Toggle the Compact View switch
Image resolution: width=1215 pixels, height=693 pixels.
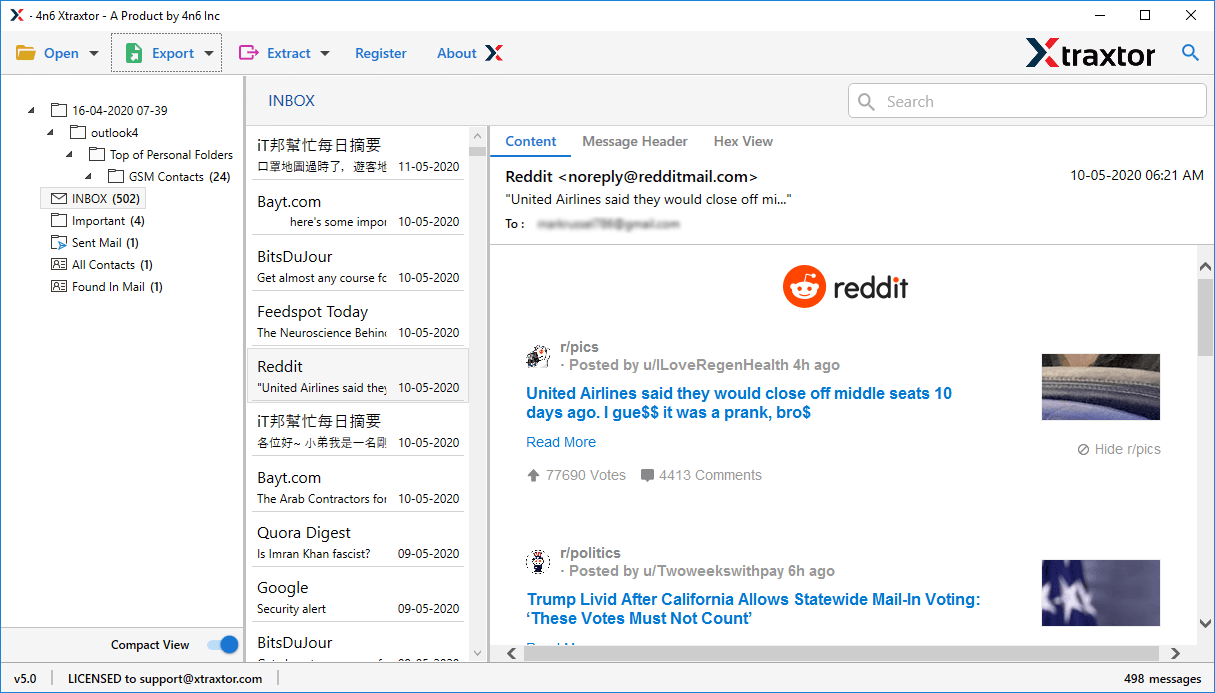[x=223, y=645]
